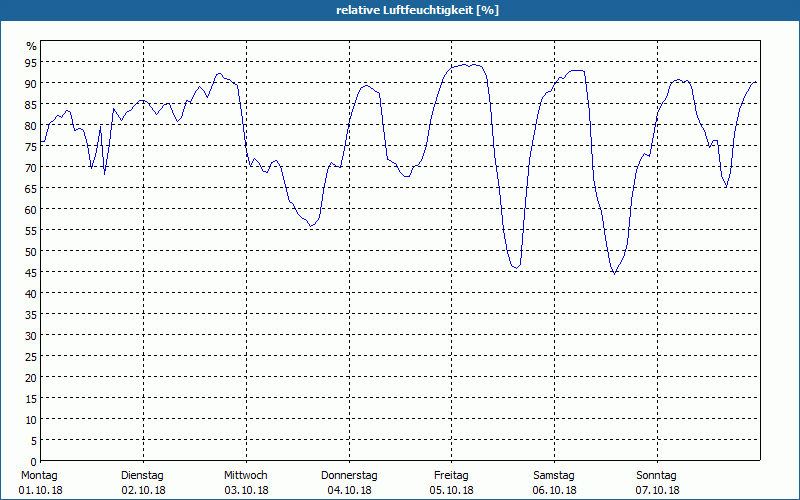Screen dimensions: 800x500
Task: Click the Samstag day label
Action: (554, 476)
